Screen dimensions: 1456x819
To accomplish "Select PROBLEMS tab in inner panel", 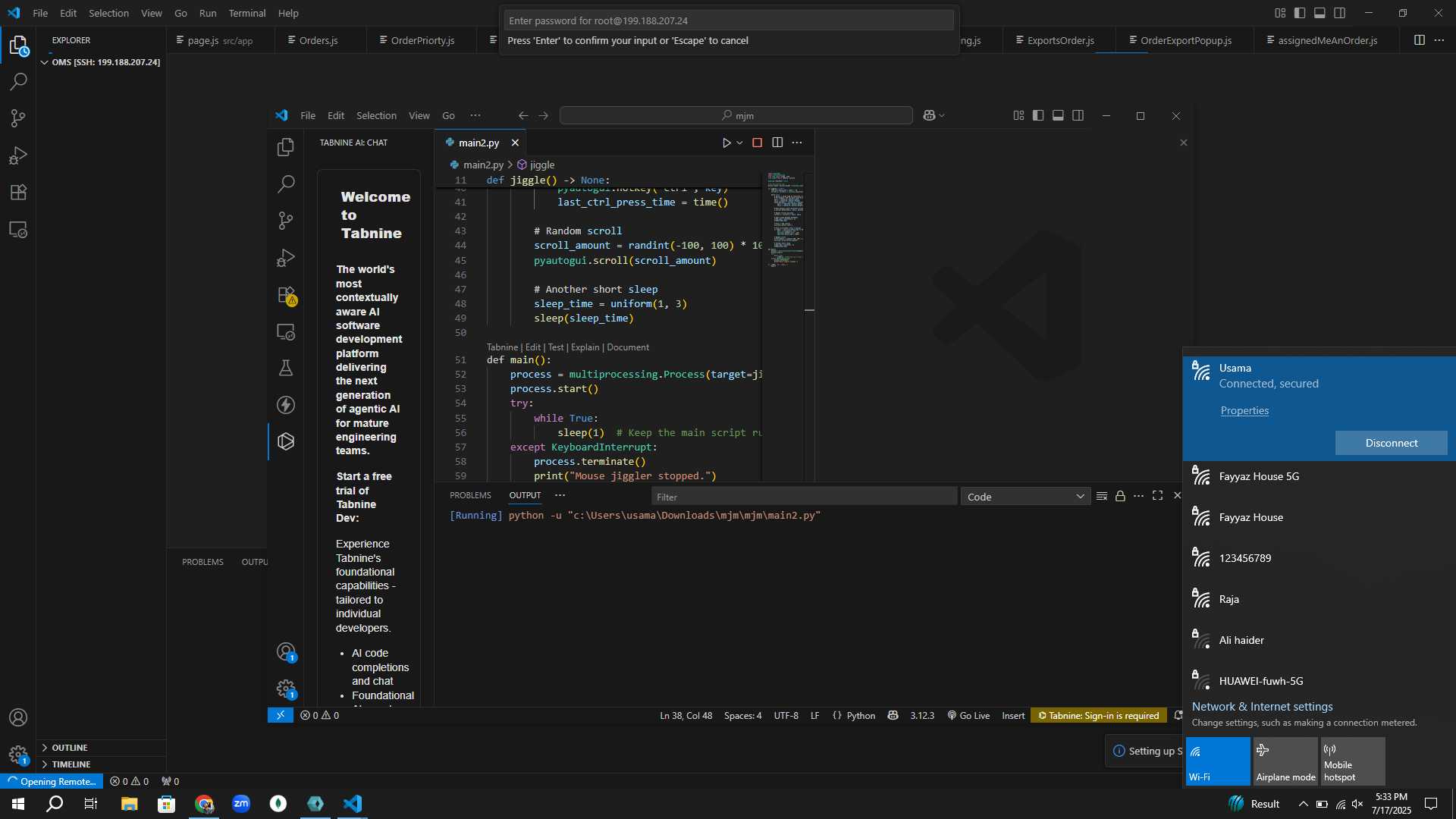I will pyautogui.click(x=470, y=495).
